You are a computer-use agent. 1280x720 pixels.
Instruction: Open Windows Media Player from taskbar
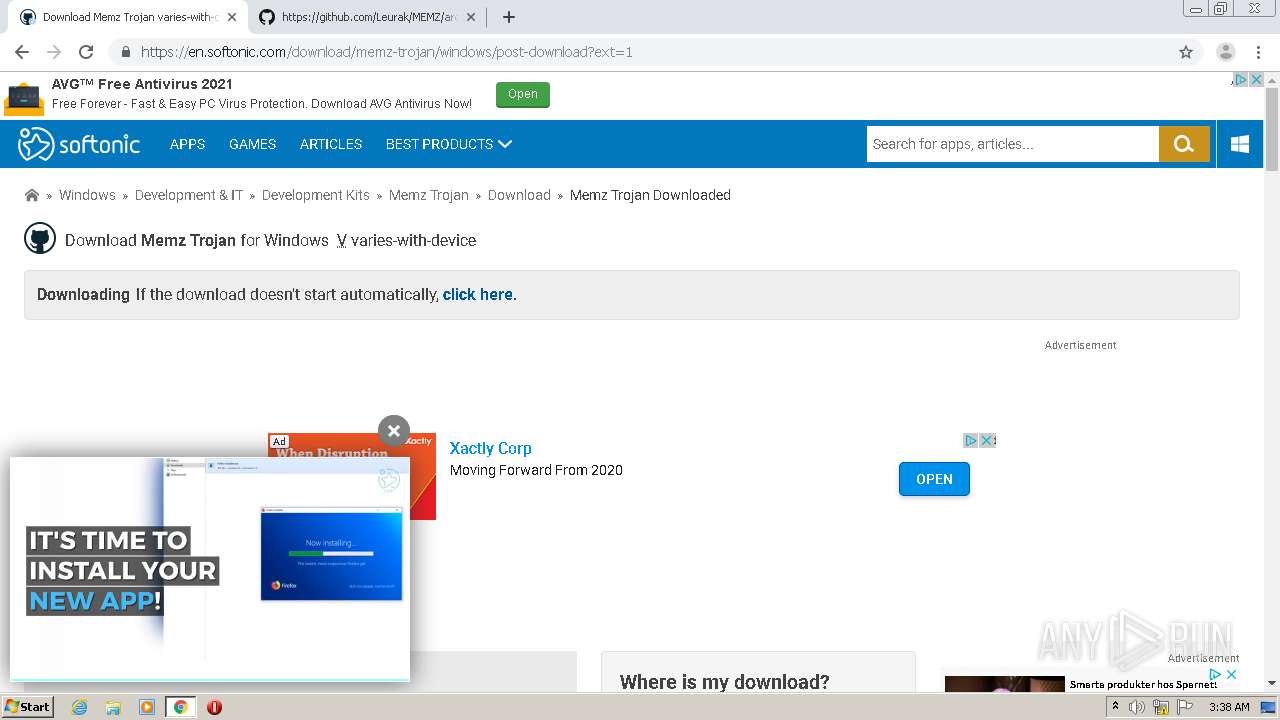tap(147, 707)
